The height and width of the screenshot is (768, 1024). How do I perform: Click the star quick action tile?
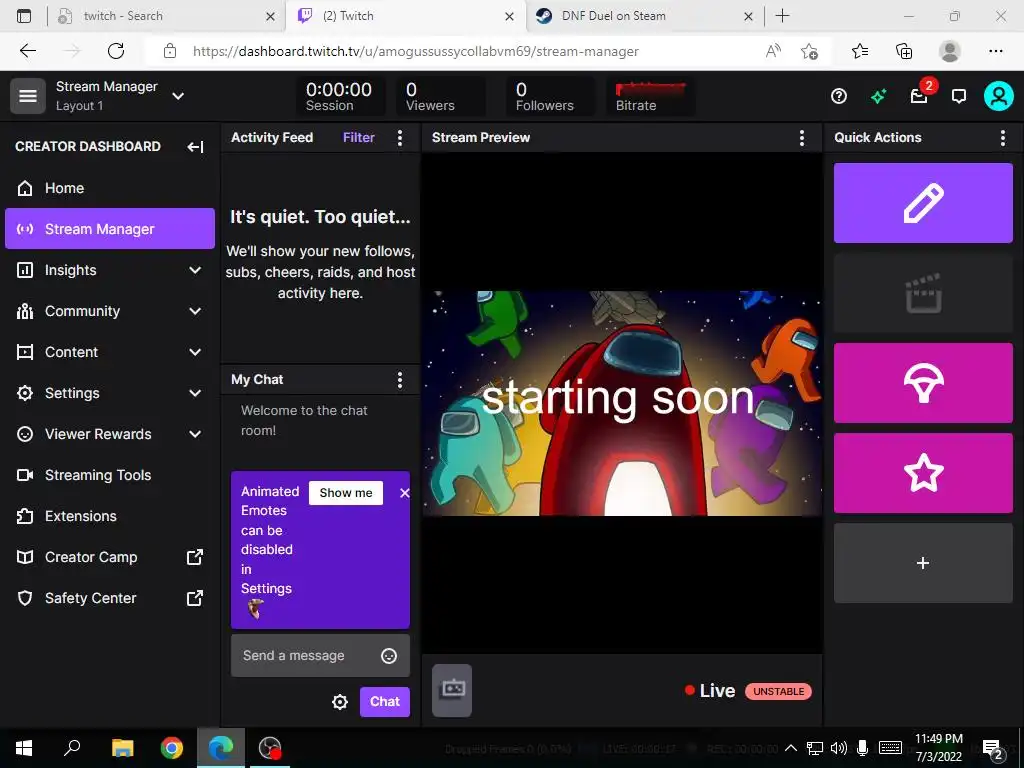923,473
